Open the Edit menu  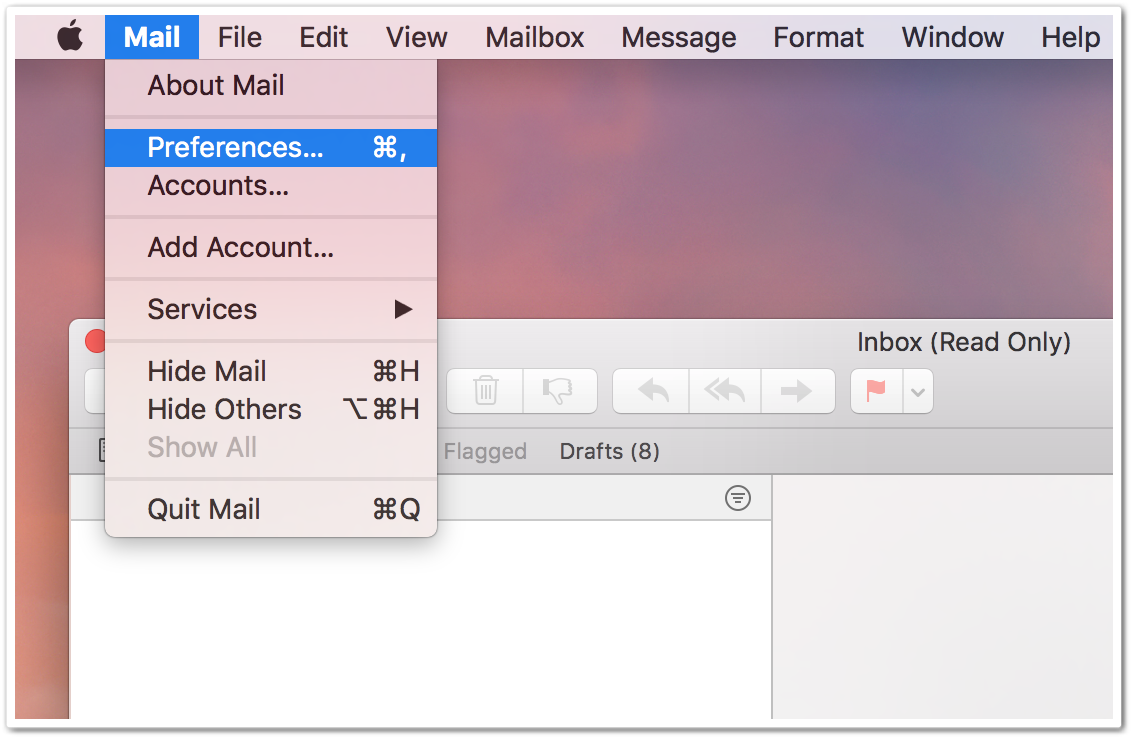[x=323, y=37]
